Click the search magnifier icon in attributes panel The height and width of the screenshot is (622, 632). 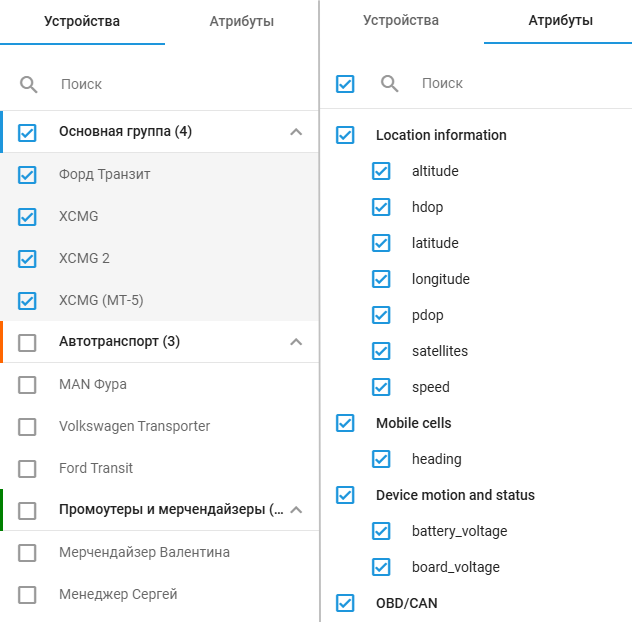(x=390, y=84)
